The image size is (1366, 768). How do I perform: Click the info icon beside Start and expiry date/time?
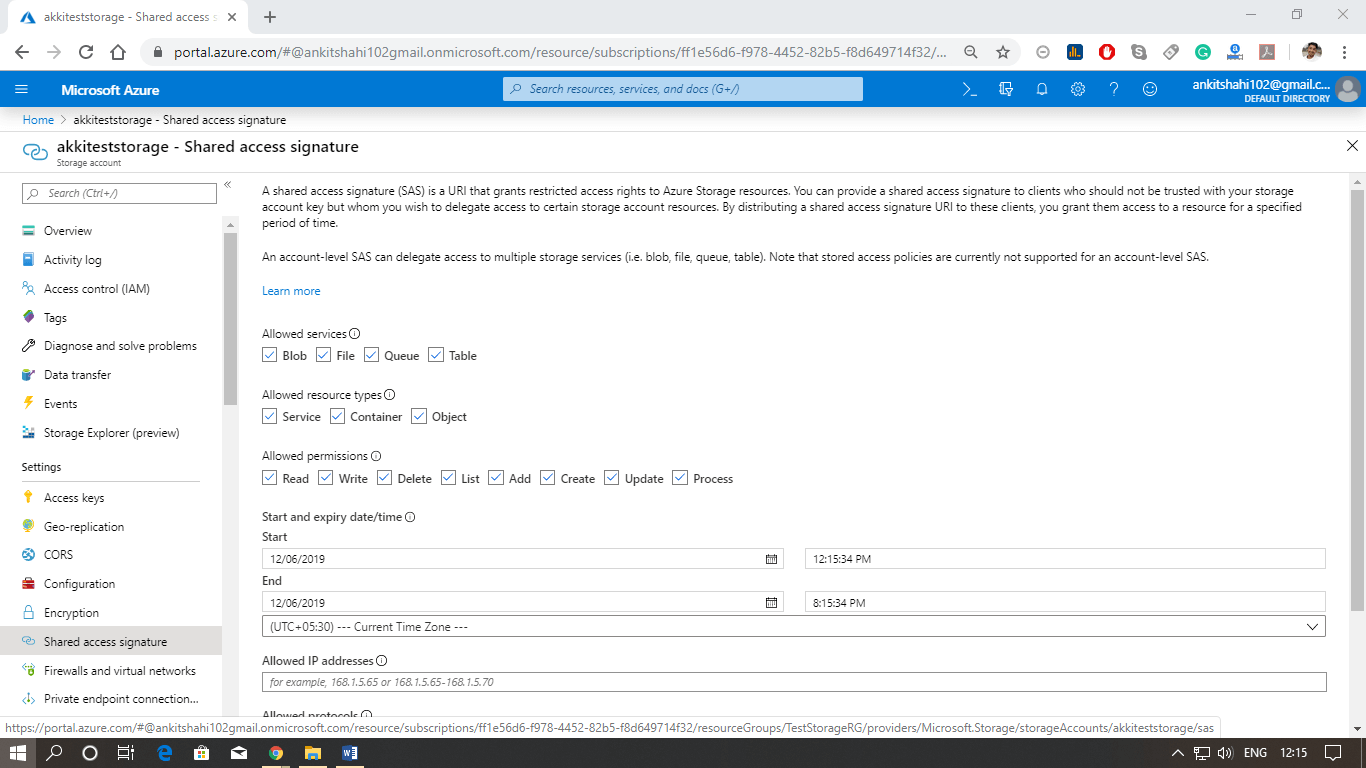(x=410, y=517)
